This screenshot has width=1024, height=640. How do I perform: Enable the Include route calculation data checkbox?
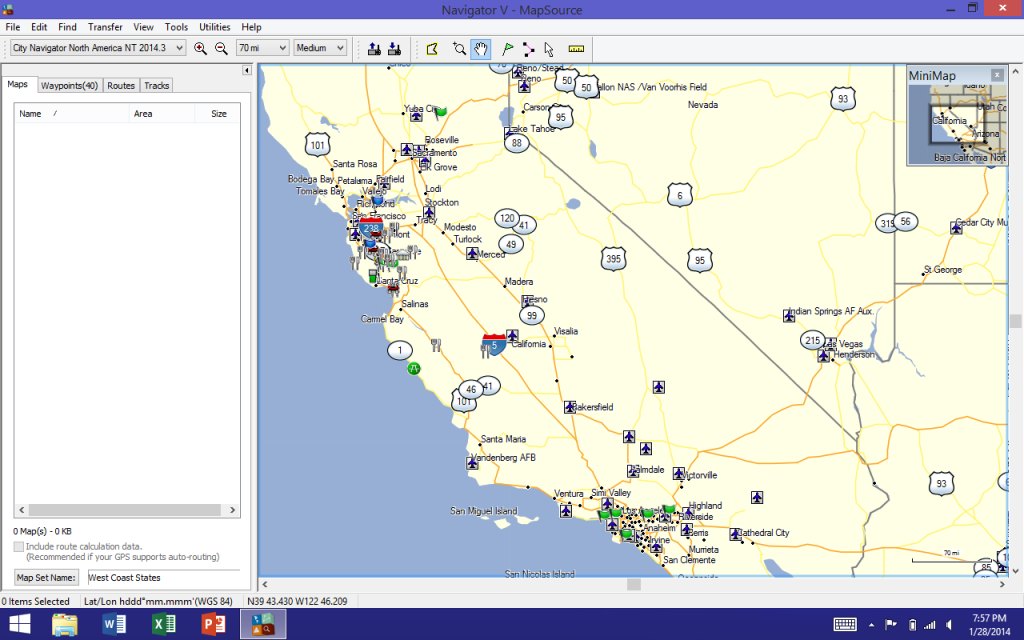[x=17, y=545]
